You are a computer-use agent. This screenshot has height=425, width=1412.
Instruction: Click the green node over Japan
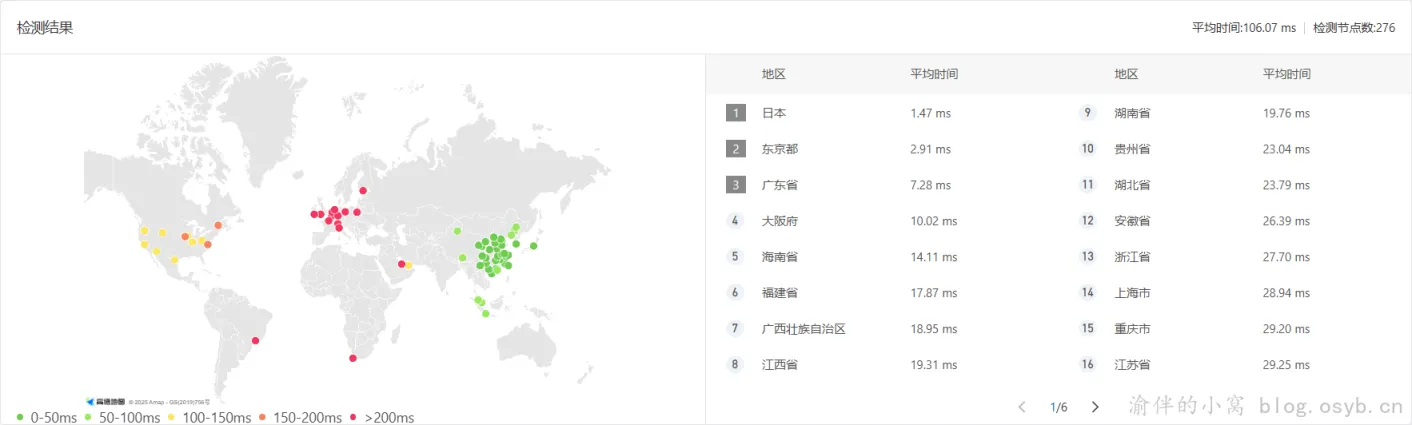pos(534,246)
